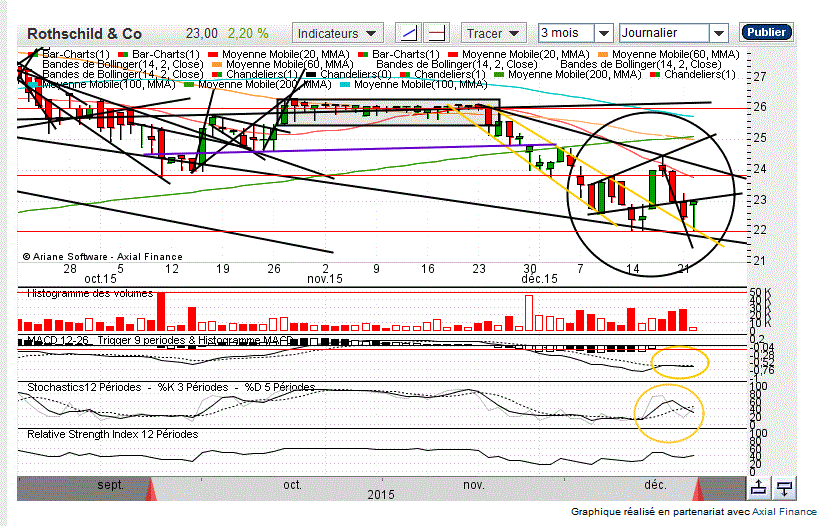Open the 3 mois period dropdown

point(575,33)
